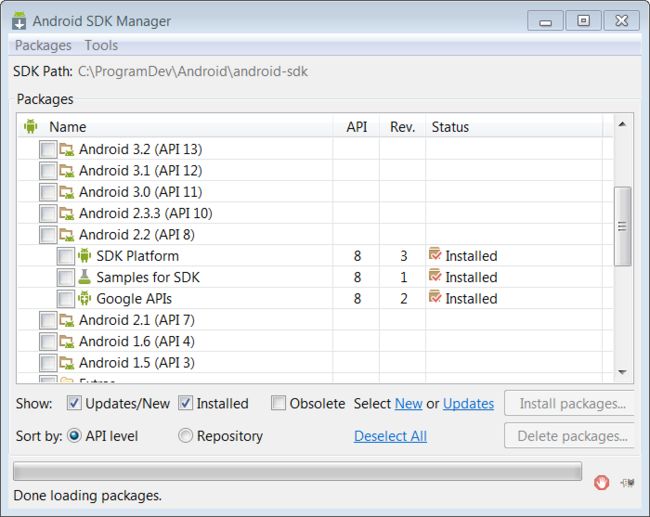Click the scroll down arrow in package list
650x517 pixels.
622,372
